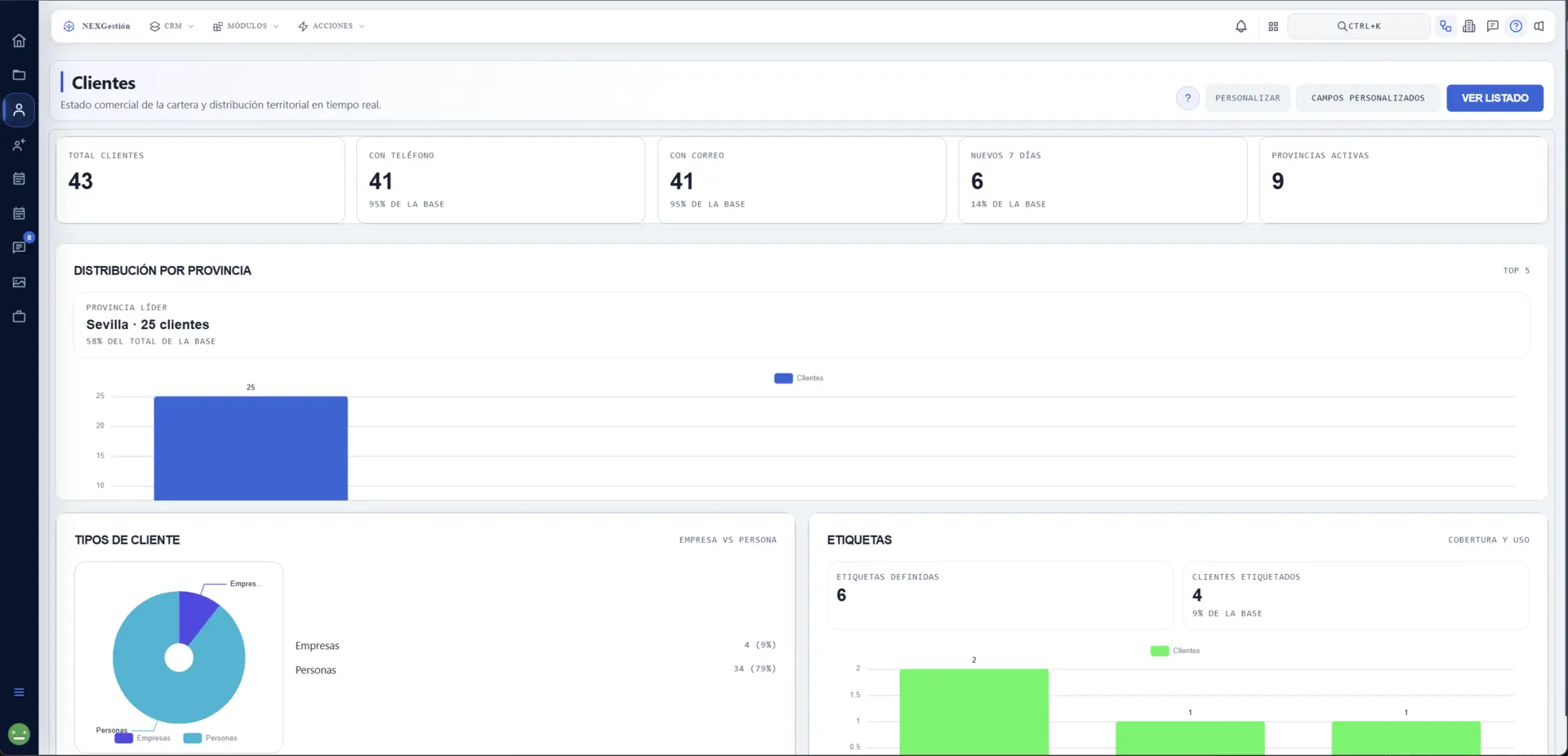Click the 'Etiquetas' section heading
Screen dimensions: 1568x756
click(859, 540)
